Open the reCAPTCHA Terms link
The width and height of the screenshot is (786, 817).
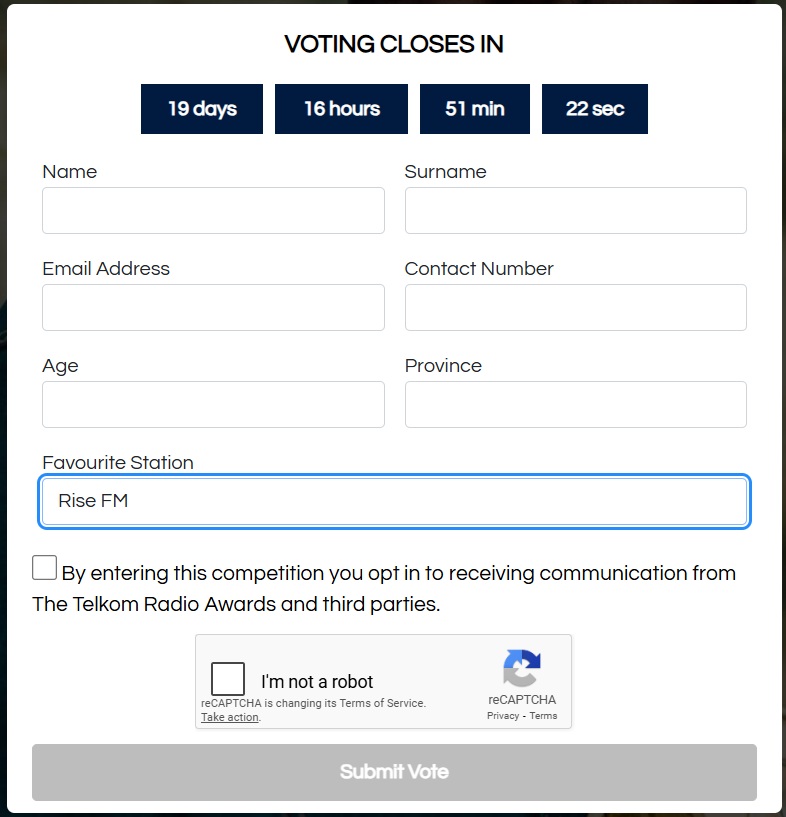coord(544,716)
